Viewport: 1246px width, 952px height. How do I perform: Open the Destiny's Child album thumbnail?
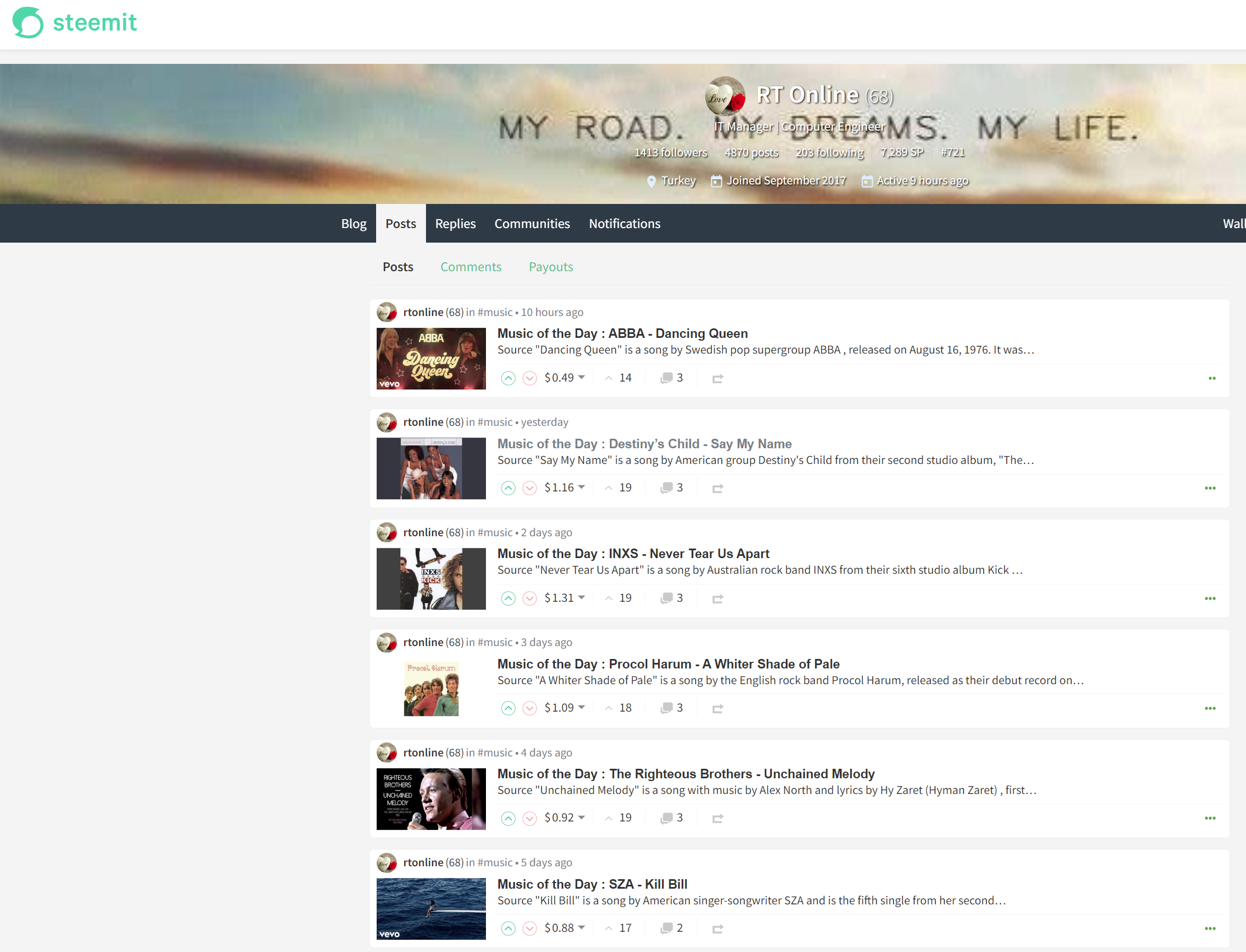pyautogui.click(x=431, y=468)
